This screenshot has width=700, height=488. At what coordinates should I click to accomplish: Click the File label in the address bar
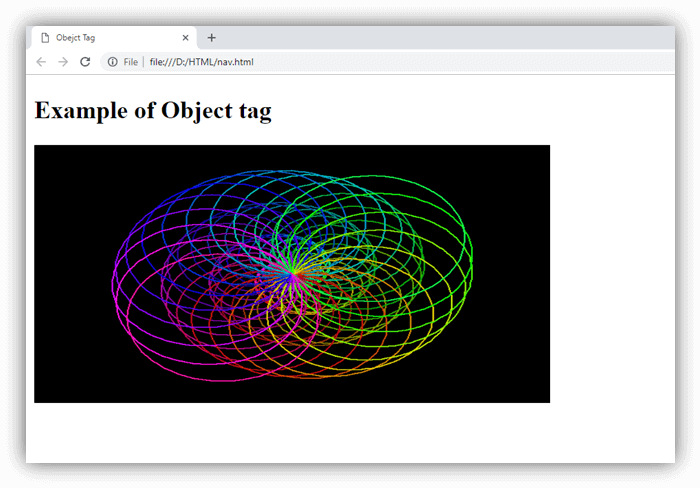point(130,62)
